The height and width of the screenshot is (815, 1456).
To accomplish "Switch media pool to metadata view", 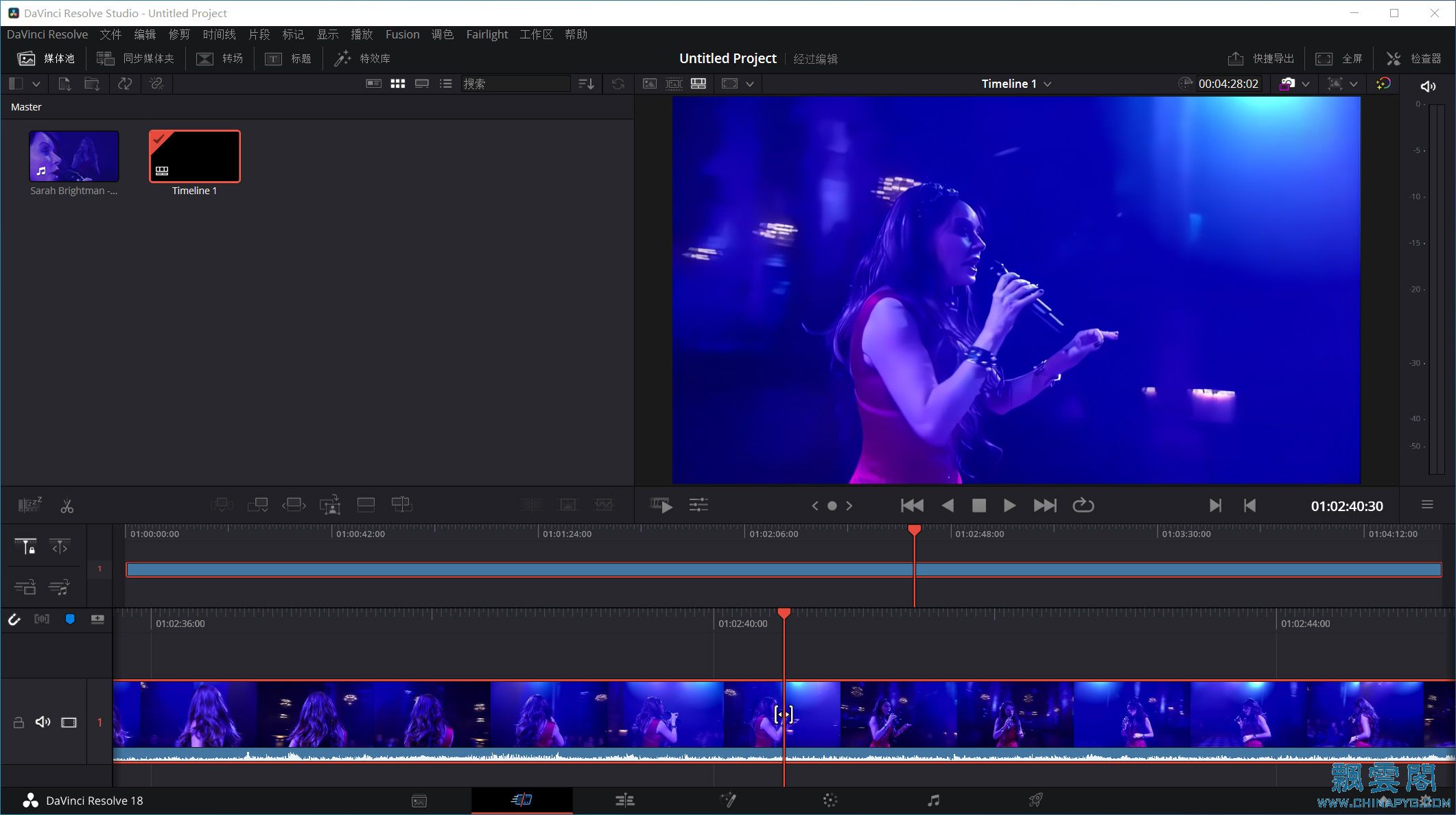I will pos(373,84).
